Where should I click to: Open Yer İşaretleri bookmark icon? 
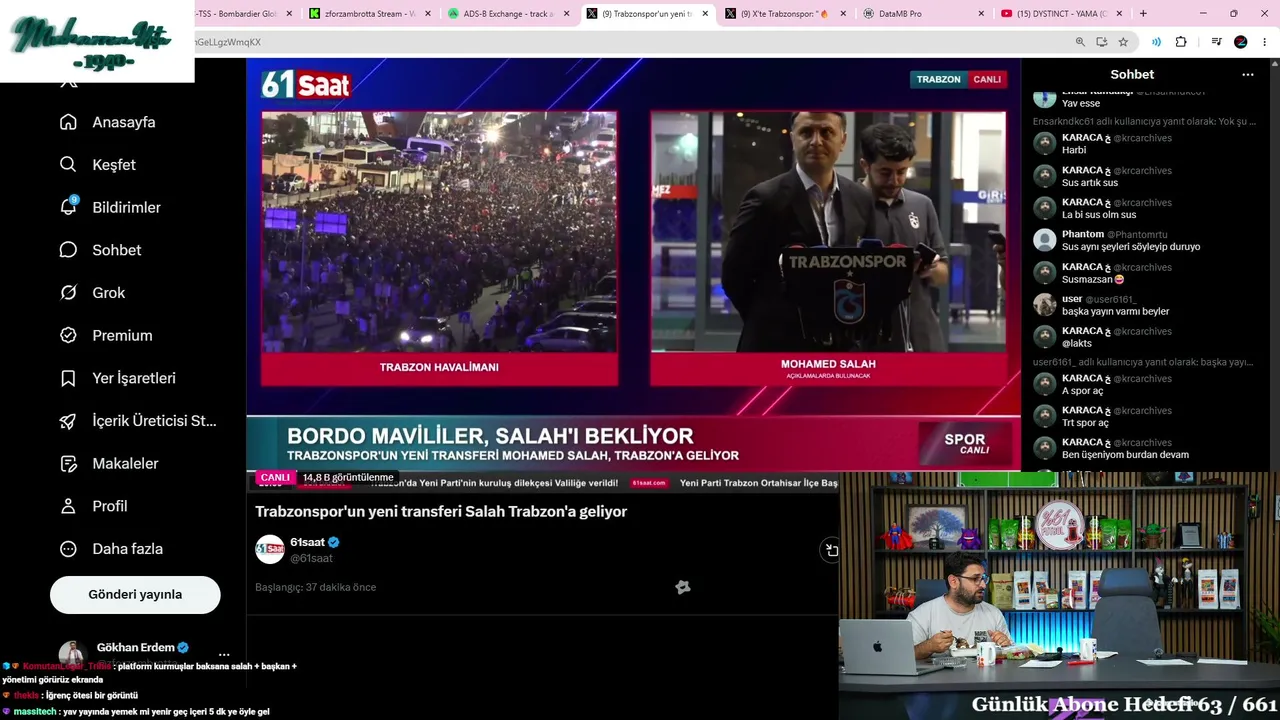(x=68, y=378)
